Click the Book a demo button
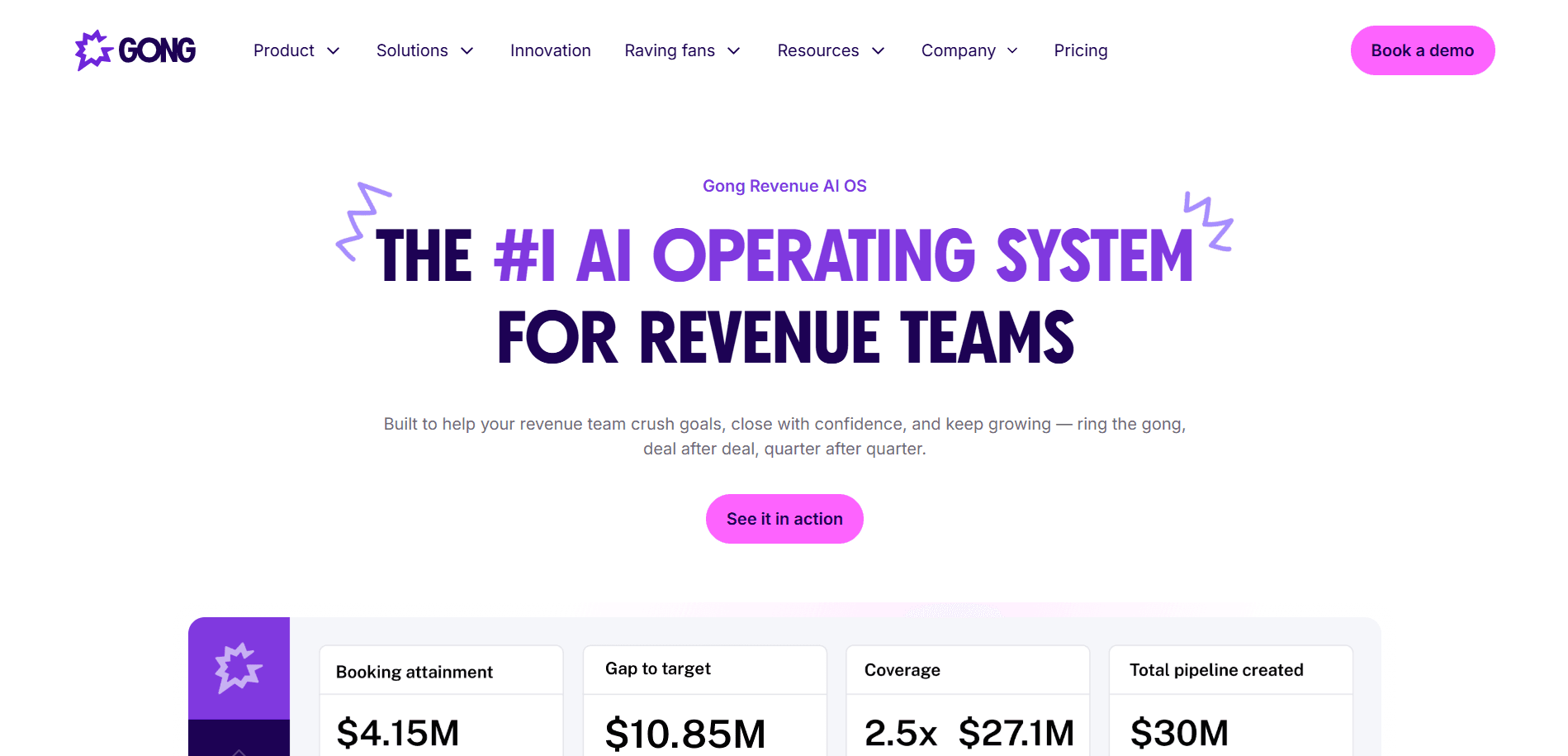The width and height of the screenshot is (1568, 756). (1423, 50)
